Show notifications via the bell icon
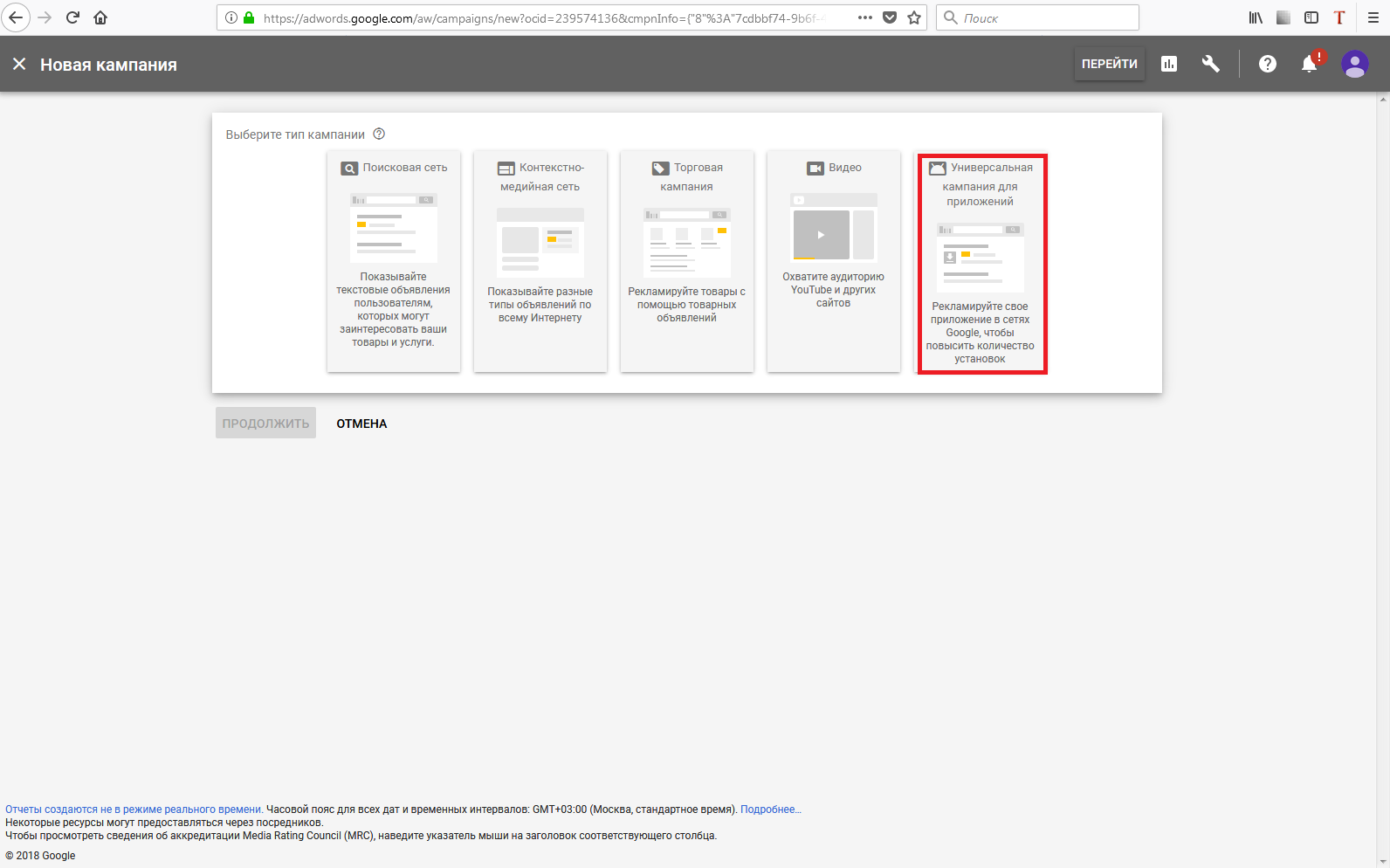This screenshot has height=868, width=1390. [x=1310, y=64]
